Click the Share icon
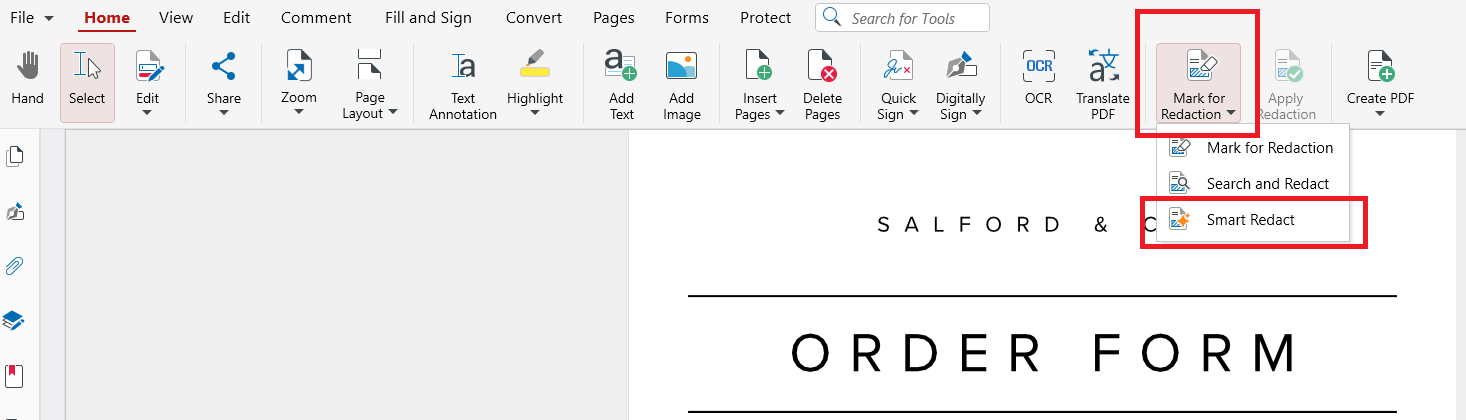 224,68
